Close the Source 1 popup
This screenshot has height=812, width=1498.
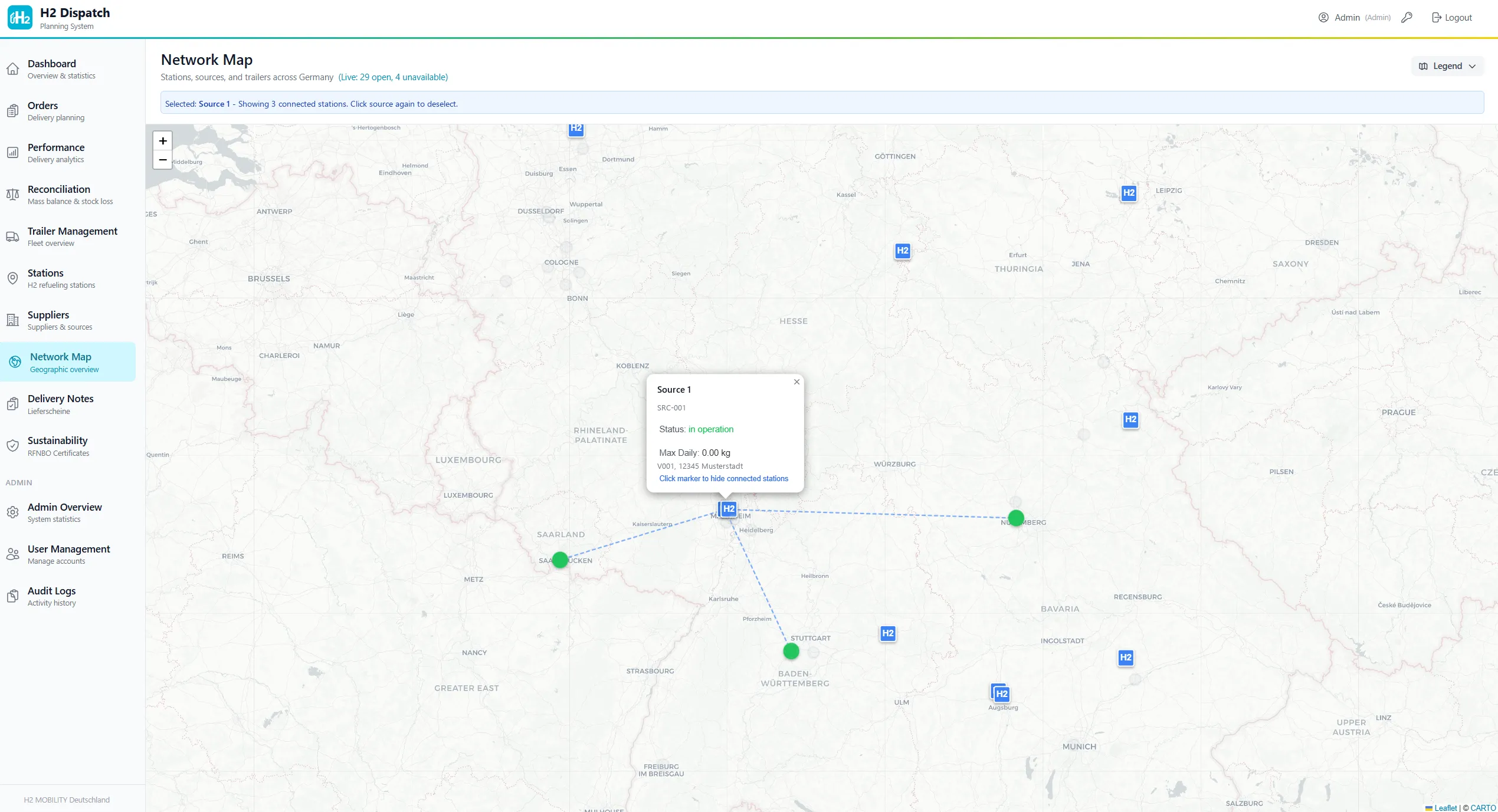point(796,382)
